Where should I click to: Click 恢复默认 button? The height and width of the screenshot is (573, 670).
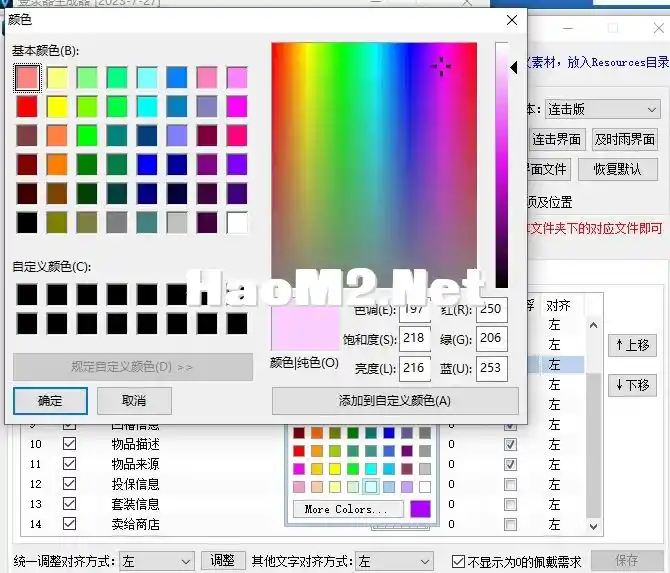tap(617, 170)
